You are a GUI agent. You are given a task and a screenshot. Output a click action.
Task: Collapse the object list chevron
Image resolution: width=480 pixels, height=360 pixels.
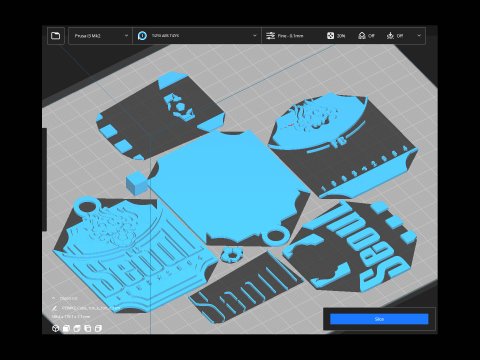[x=54, y=298]
